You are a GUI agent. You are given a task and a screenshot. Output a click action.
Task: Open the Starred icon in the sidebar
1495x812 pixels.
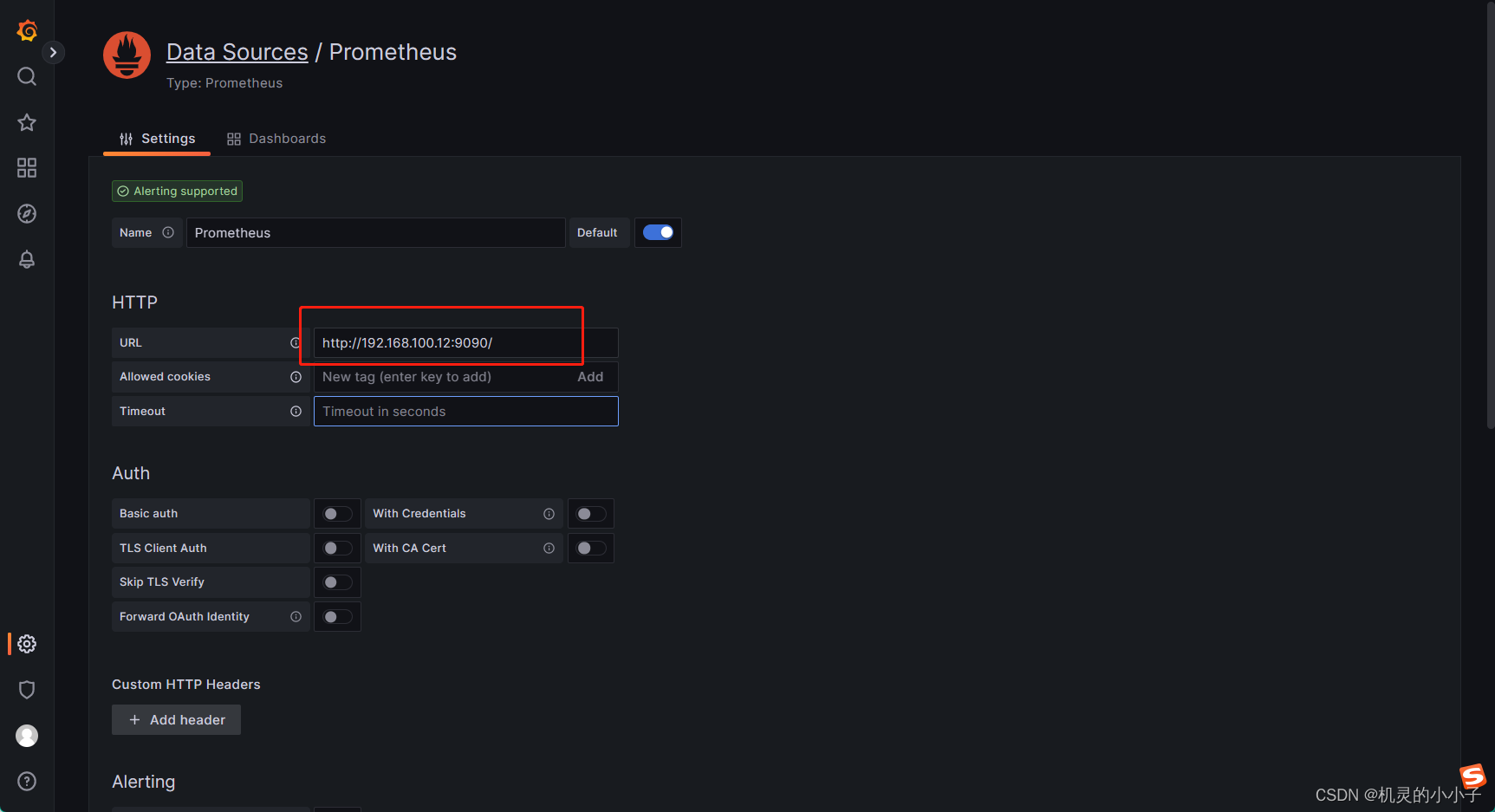pyautogui.click(x=27, y=122)
